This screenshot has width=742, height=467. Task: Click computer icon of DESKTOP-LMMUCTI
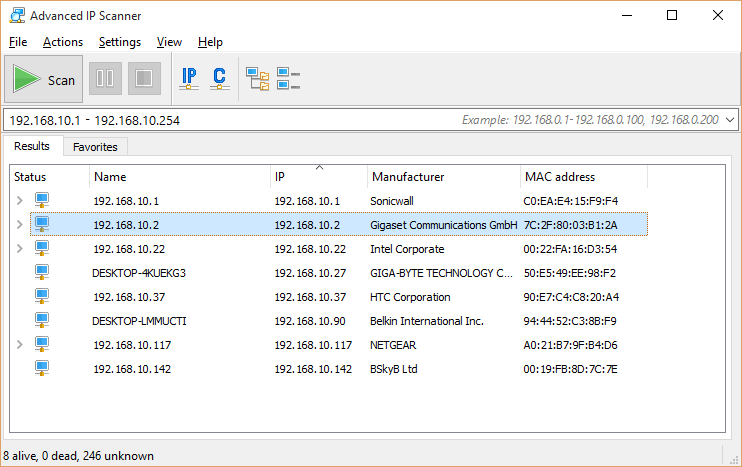[x=42, y=320]
